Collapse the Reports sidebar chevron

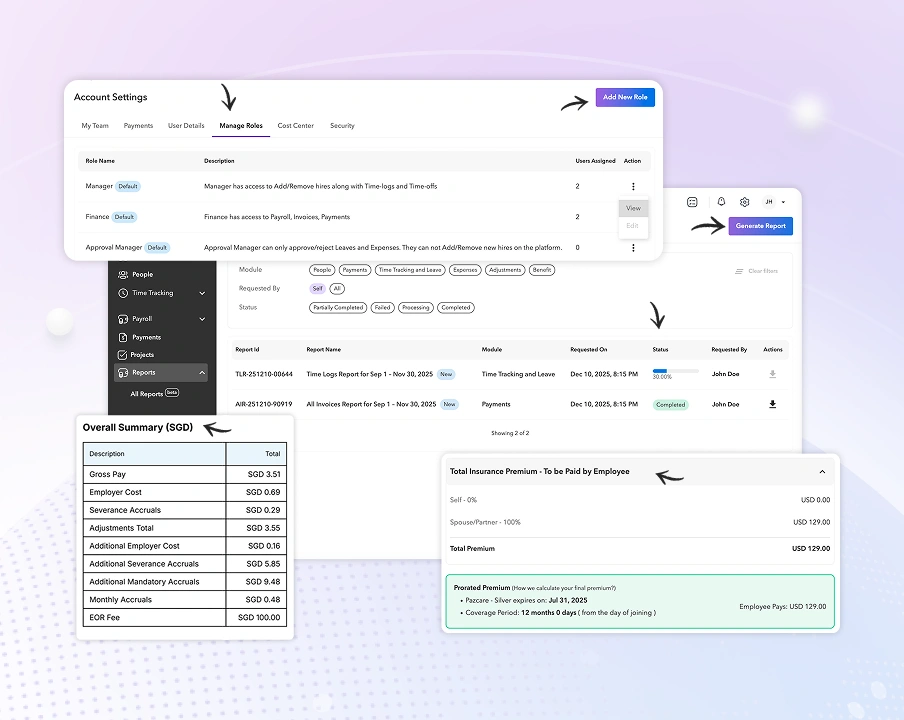(202, 372)
